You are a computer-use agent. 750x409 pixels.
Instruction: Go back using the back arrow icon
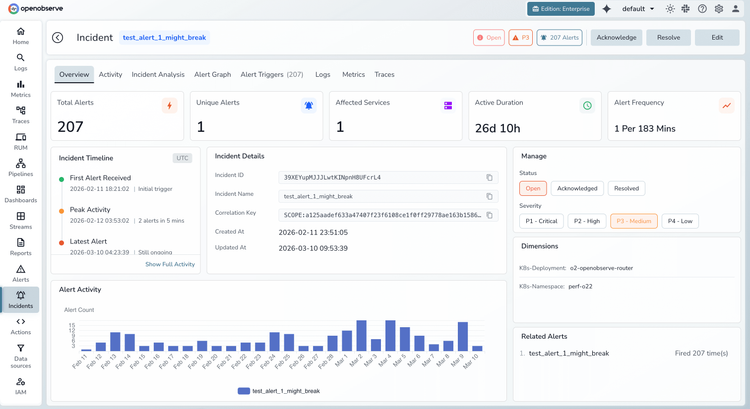click(58, 38)
